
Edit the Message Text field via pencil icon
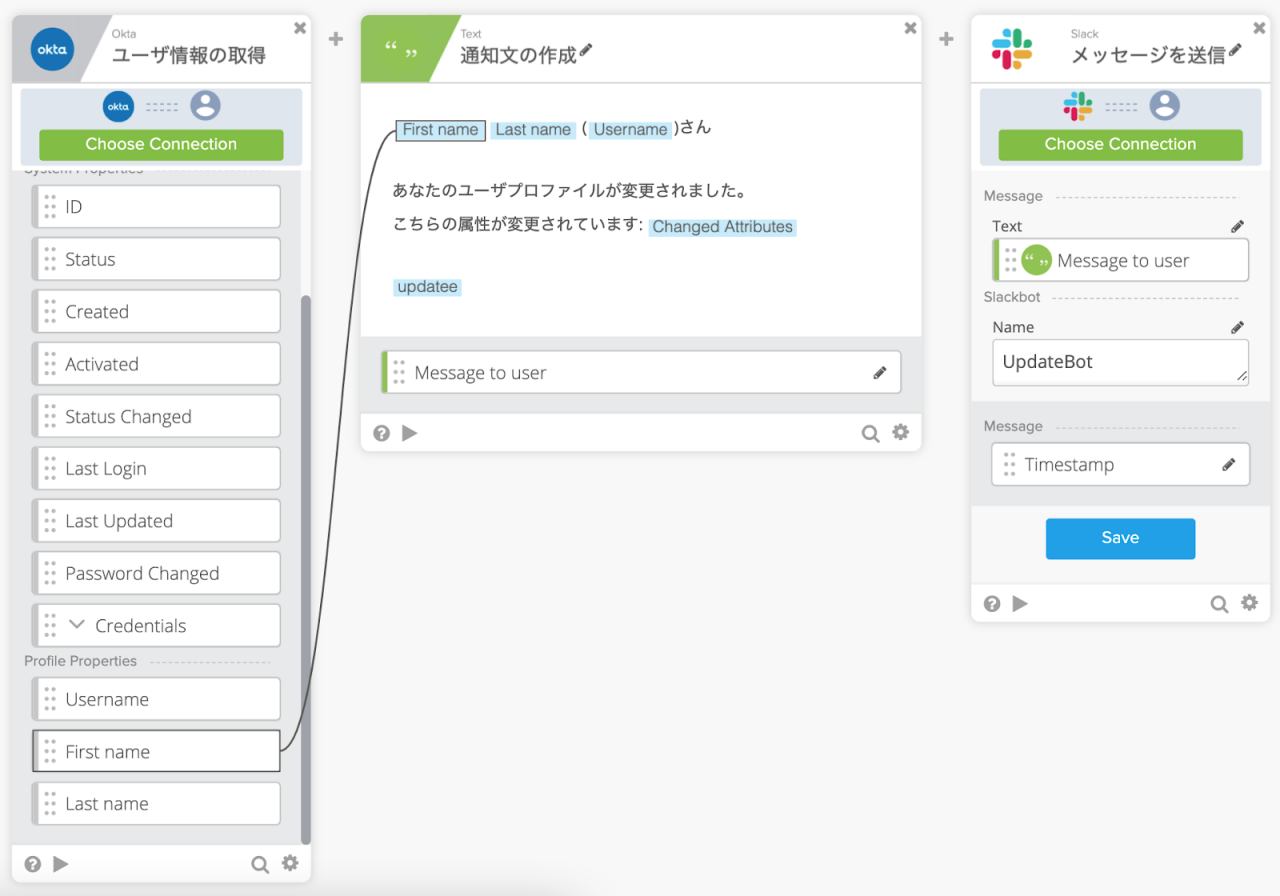click(1237, 225)
